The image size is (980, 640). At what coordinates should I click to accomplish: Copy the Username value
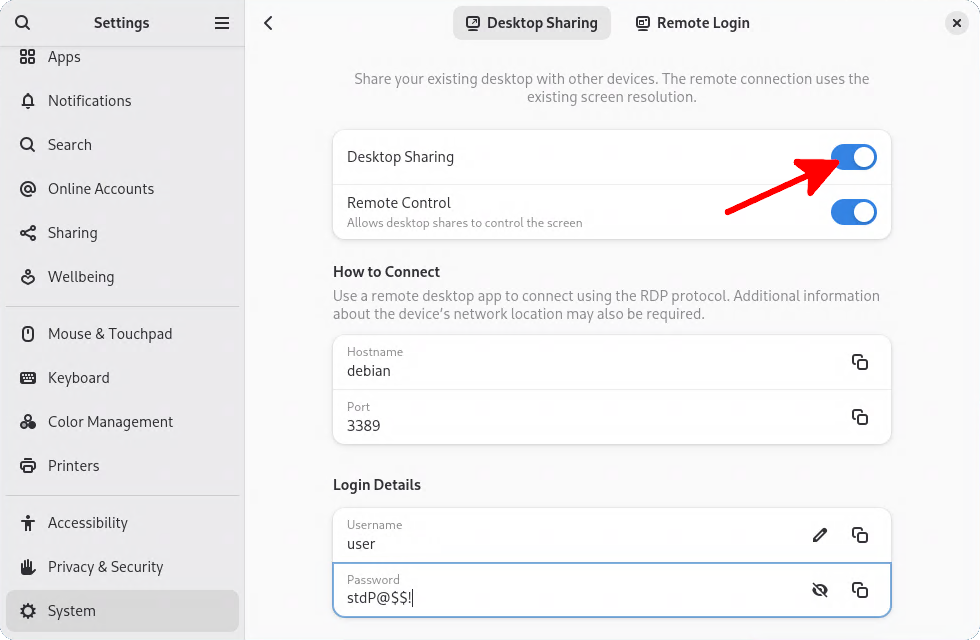pyautogui.click(x=859, y=535)
